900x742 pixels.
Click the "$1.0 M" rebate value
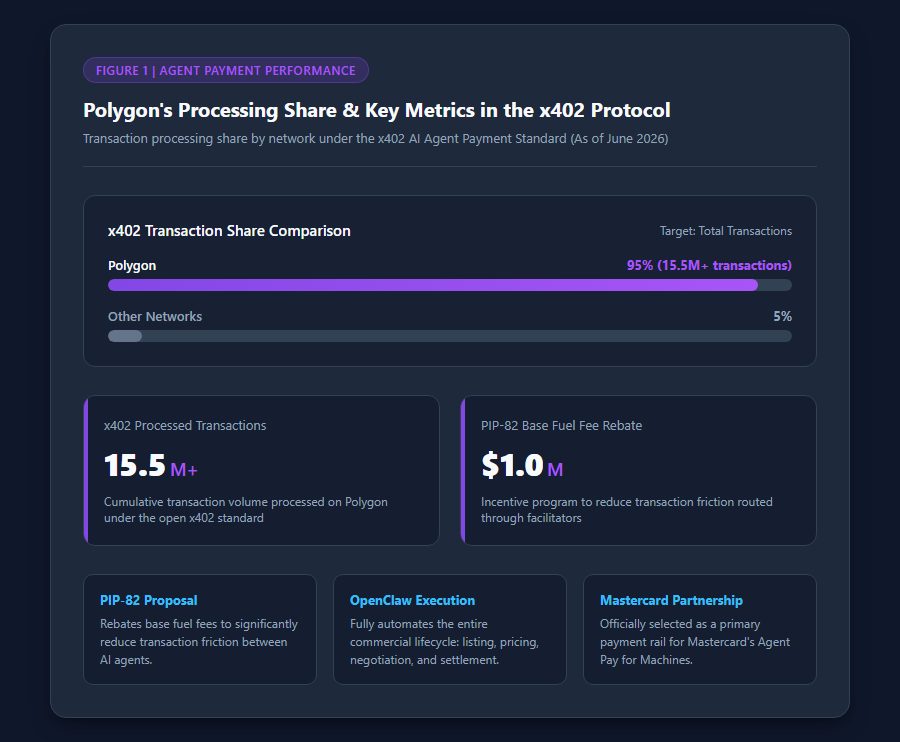[x=522, y=465]
